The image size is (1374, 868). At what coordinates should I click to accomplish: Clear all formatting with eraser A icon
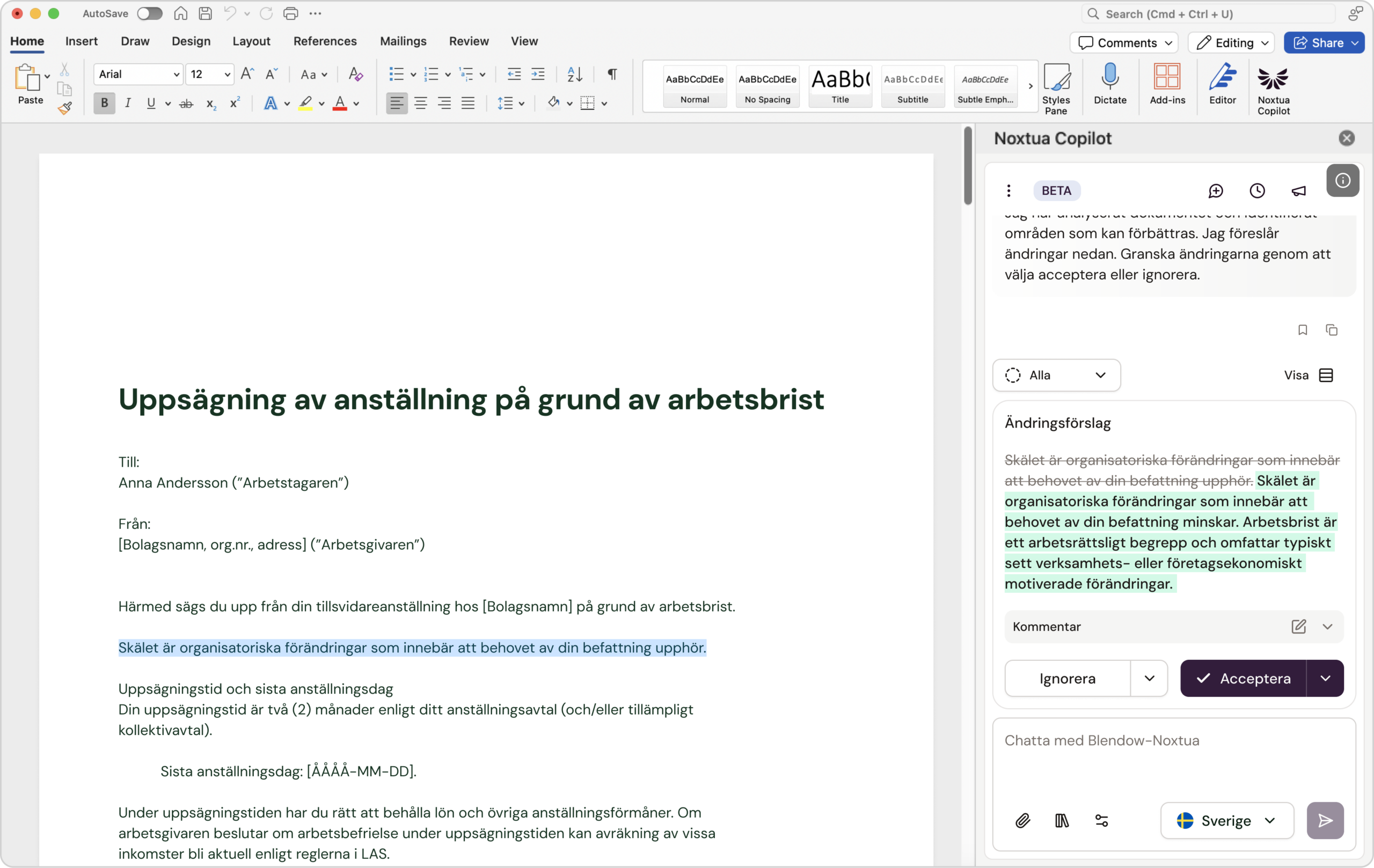click(x=355, y=73)
